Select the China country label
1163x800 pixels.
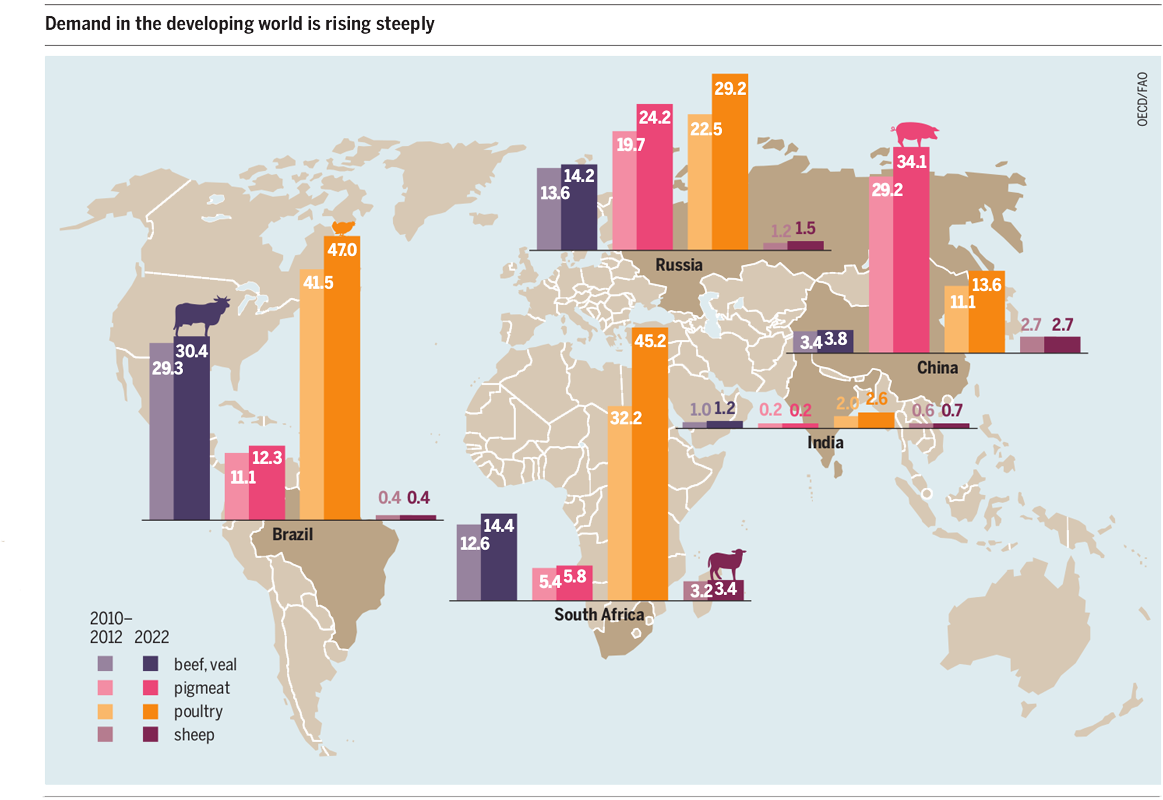coord(937,368)
